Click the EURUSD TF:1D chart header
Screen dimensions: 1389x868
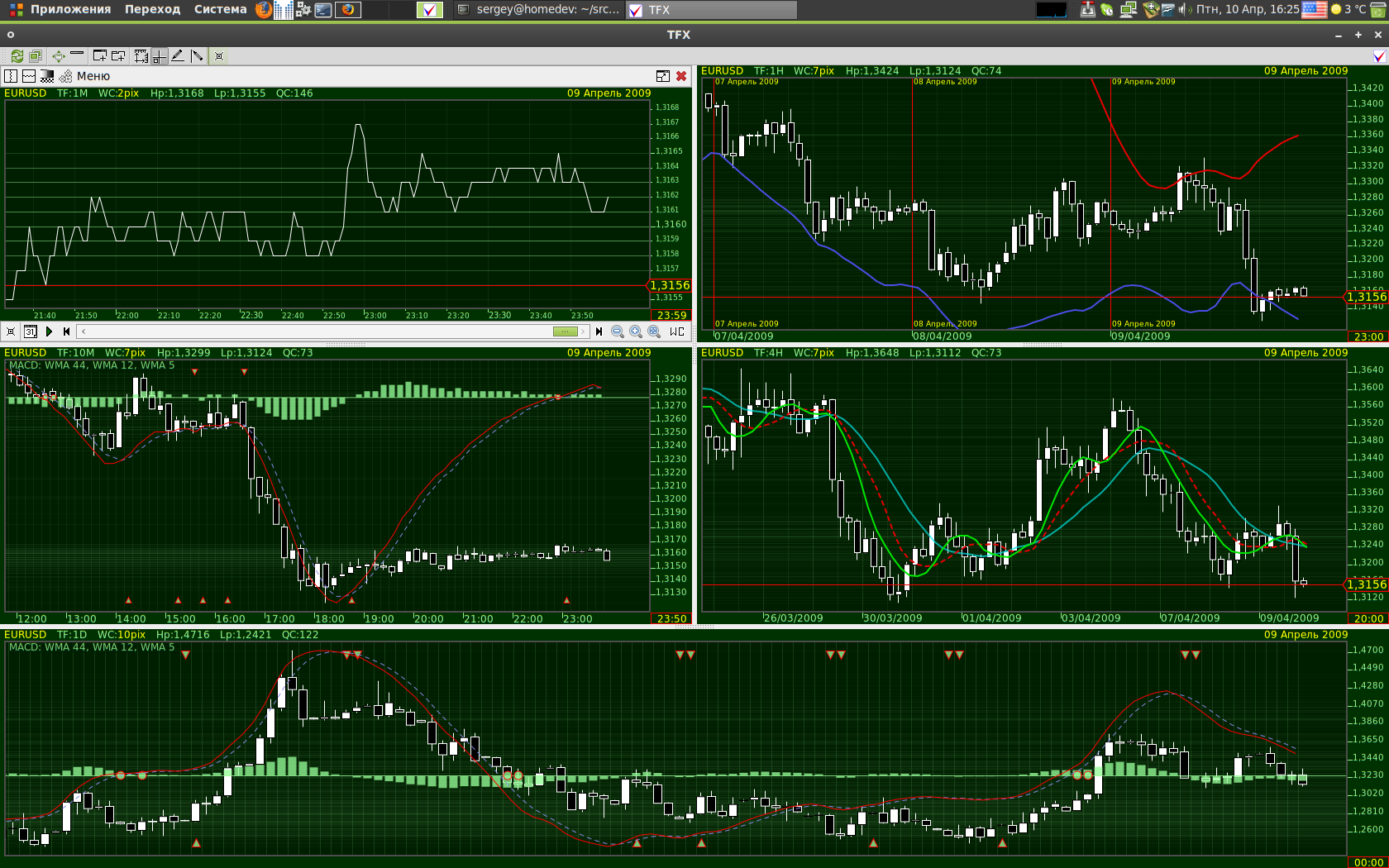pos(161,635)
